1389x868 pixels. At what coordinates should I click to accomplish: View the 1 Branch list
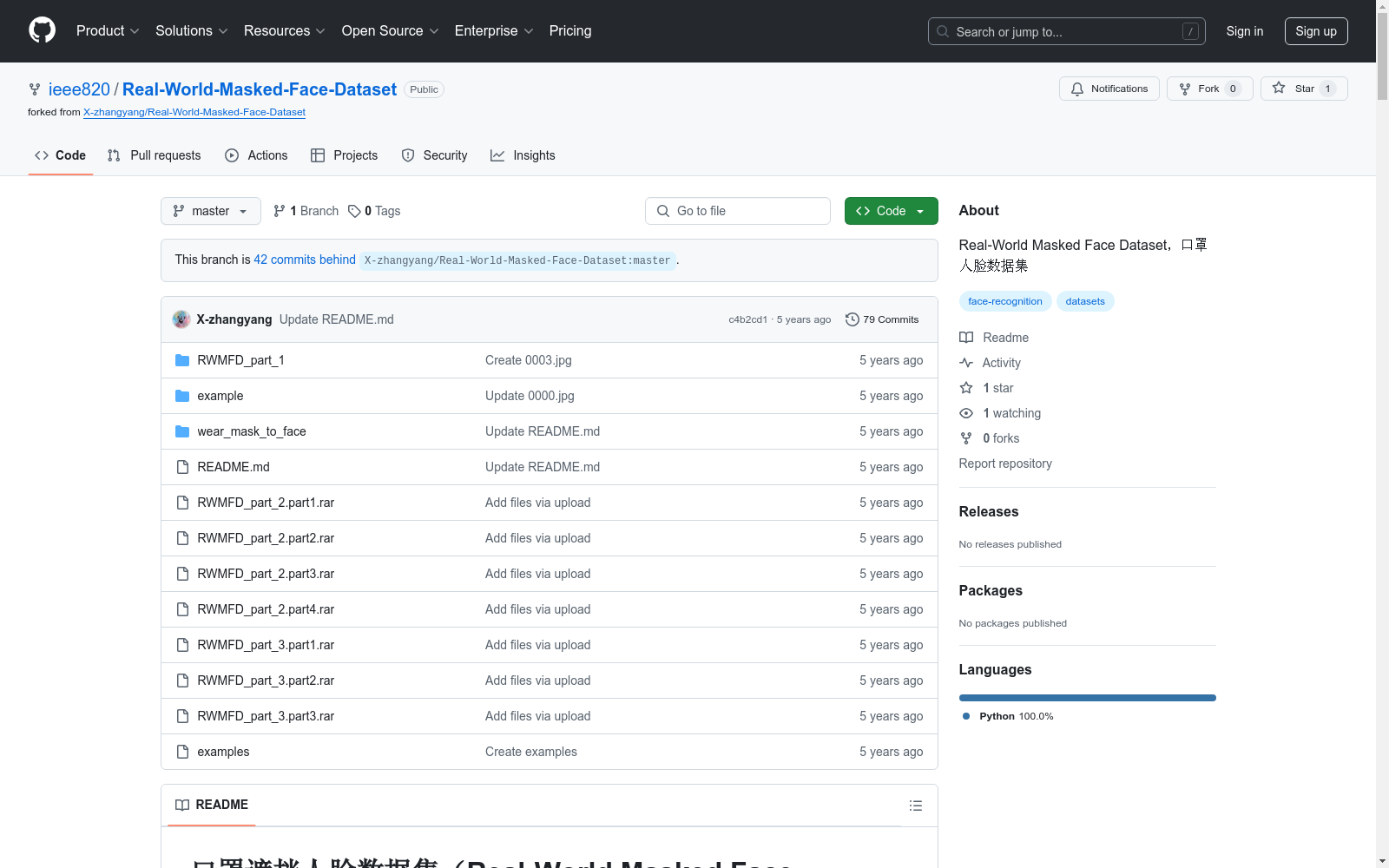[306, 211]
